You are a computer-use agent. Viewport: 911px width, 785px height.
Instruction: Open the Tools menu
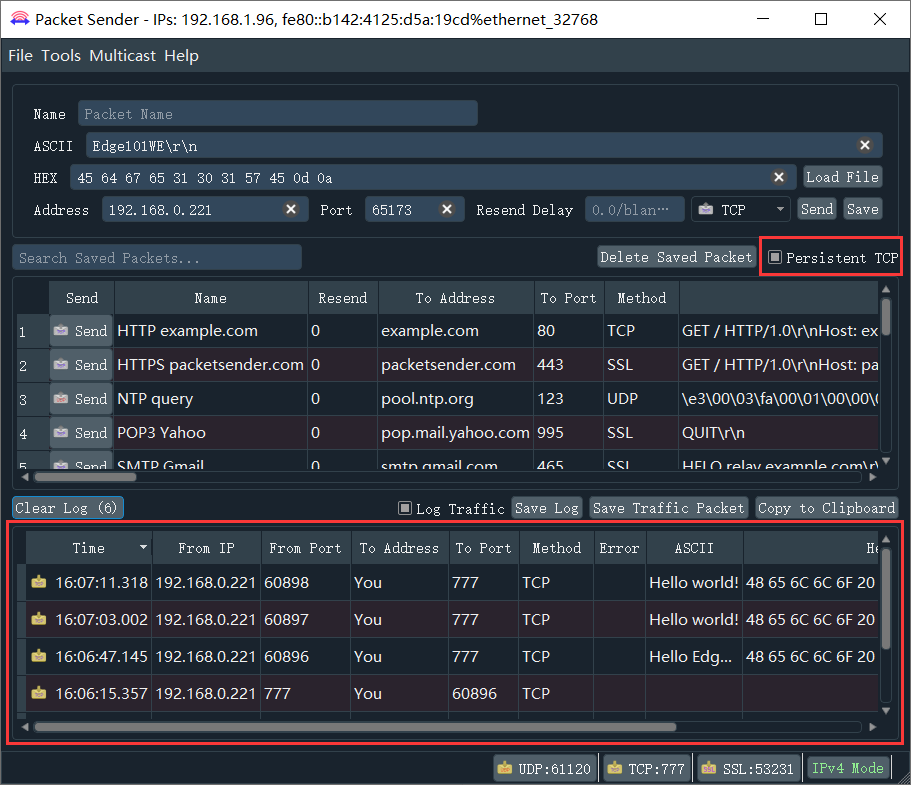point(61,56)
